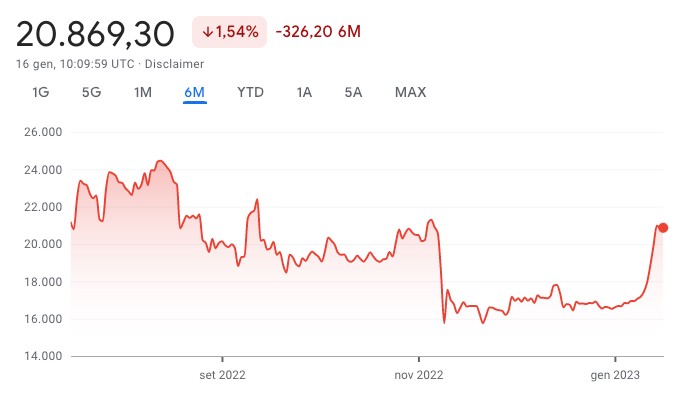Open the 1M chart range
This screenshot has width=696, height=395.
click(143, 92)
